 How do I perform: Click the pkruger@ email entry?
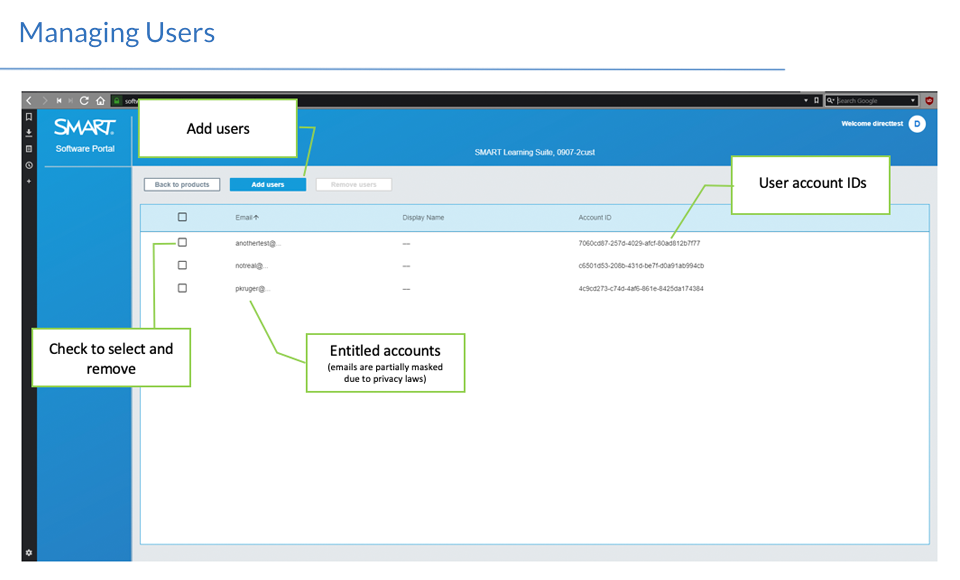(x=252, y=288)
